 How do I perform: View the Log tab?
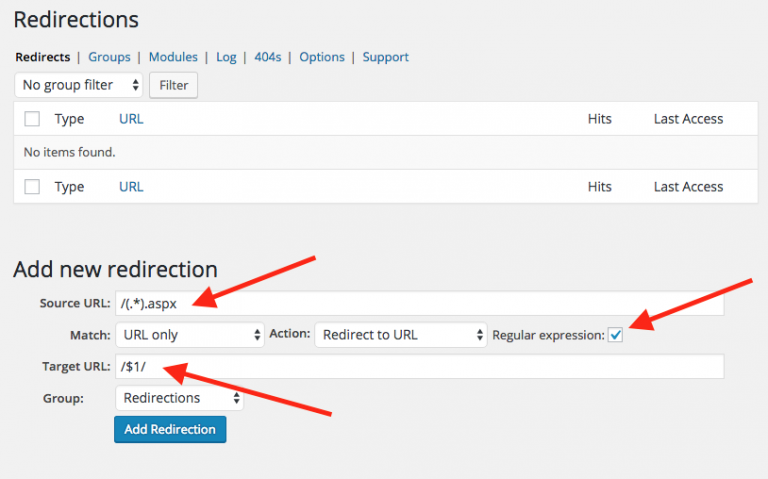(226, 57)
